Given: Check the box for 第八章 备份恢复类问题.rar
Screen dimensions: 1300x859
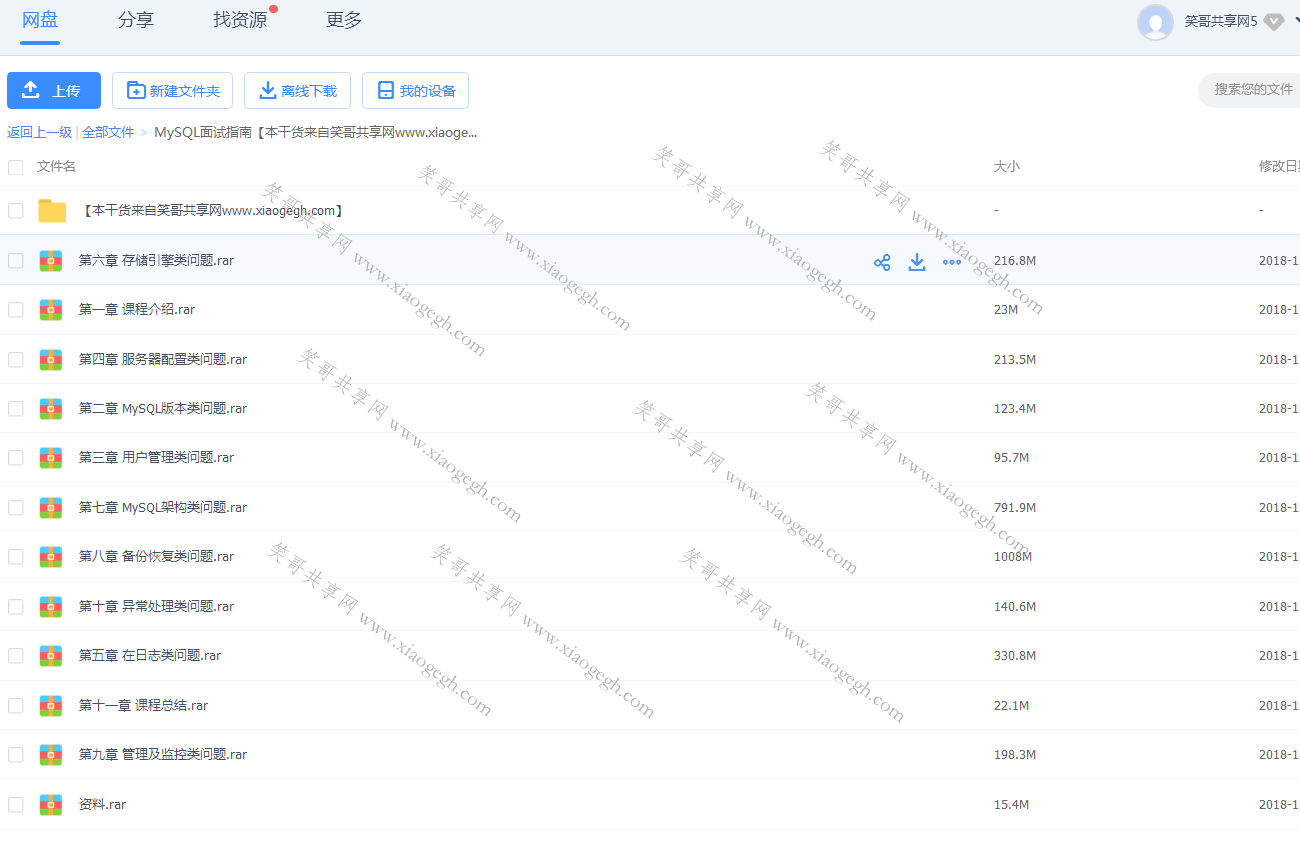Looking at the screenshot, I should point(15,557).
